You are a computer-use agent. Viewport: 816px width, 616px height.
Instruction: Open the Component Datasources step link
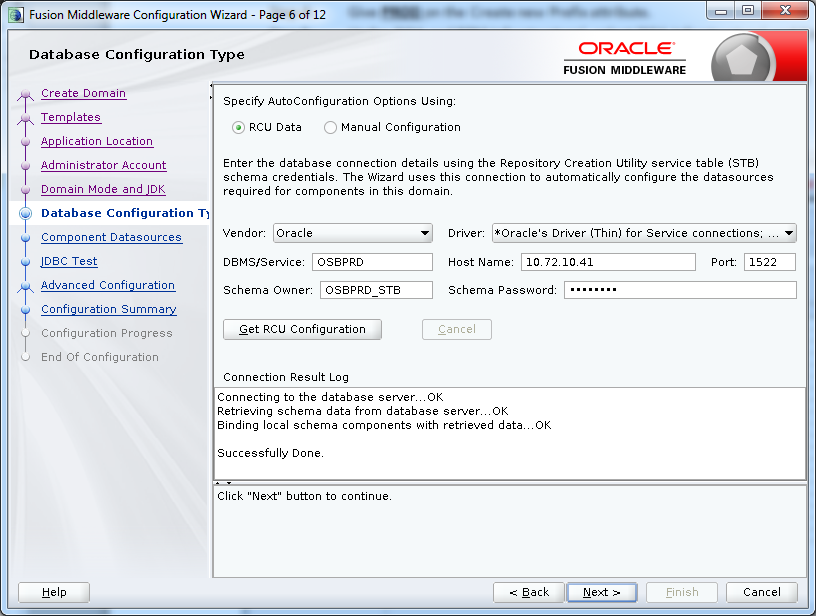pyautogui.click(x=111, y=237)
